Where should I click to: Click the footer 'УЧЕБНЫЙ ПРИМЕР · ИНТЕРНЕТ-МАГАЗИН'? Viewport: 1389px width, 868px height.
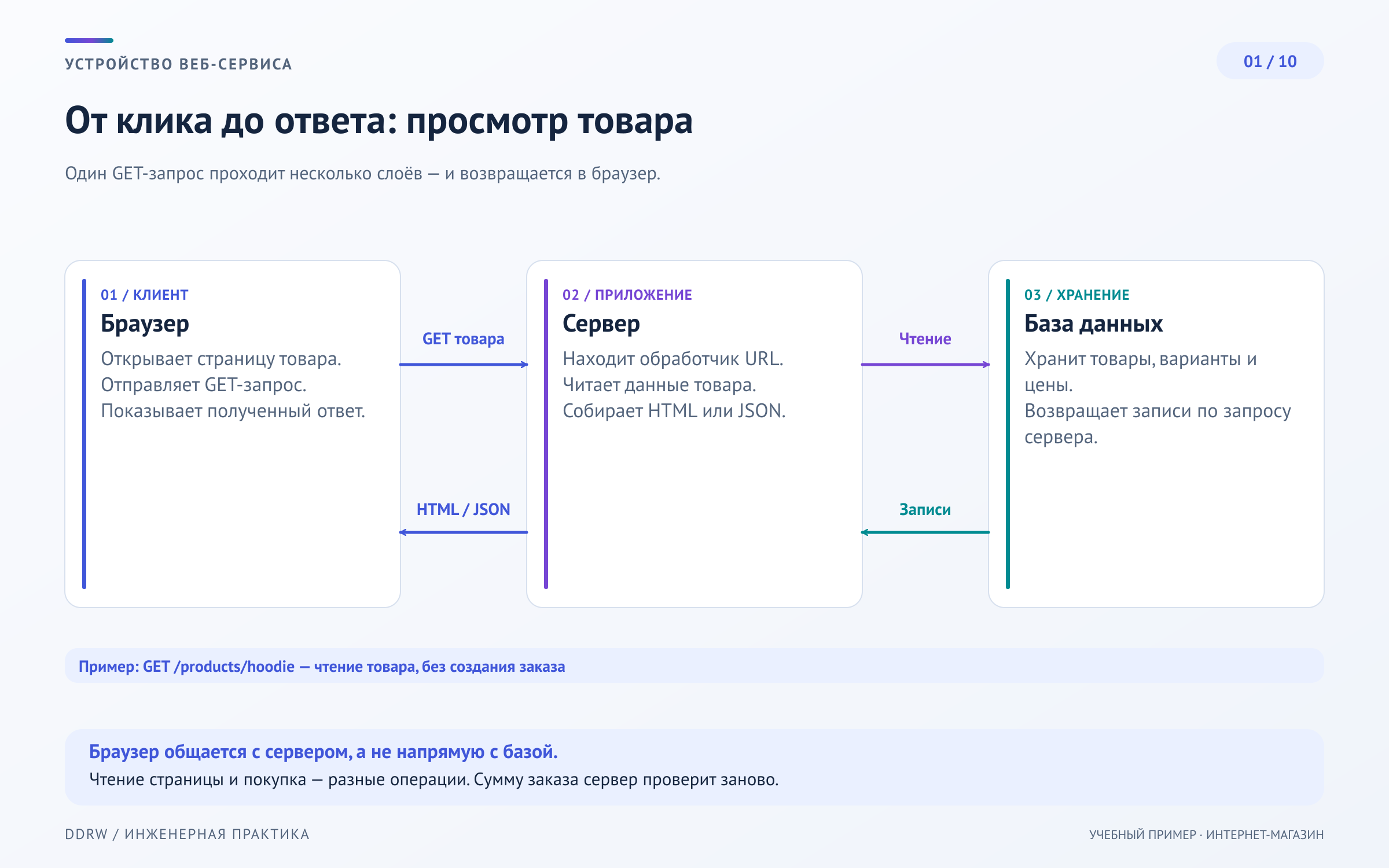click(x=1206, y=835)
